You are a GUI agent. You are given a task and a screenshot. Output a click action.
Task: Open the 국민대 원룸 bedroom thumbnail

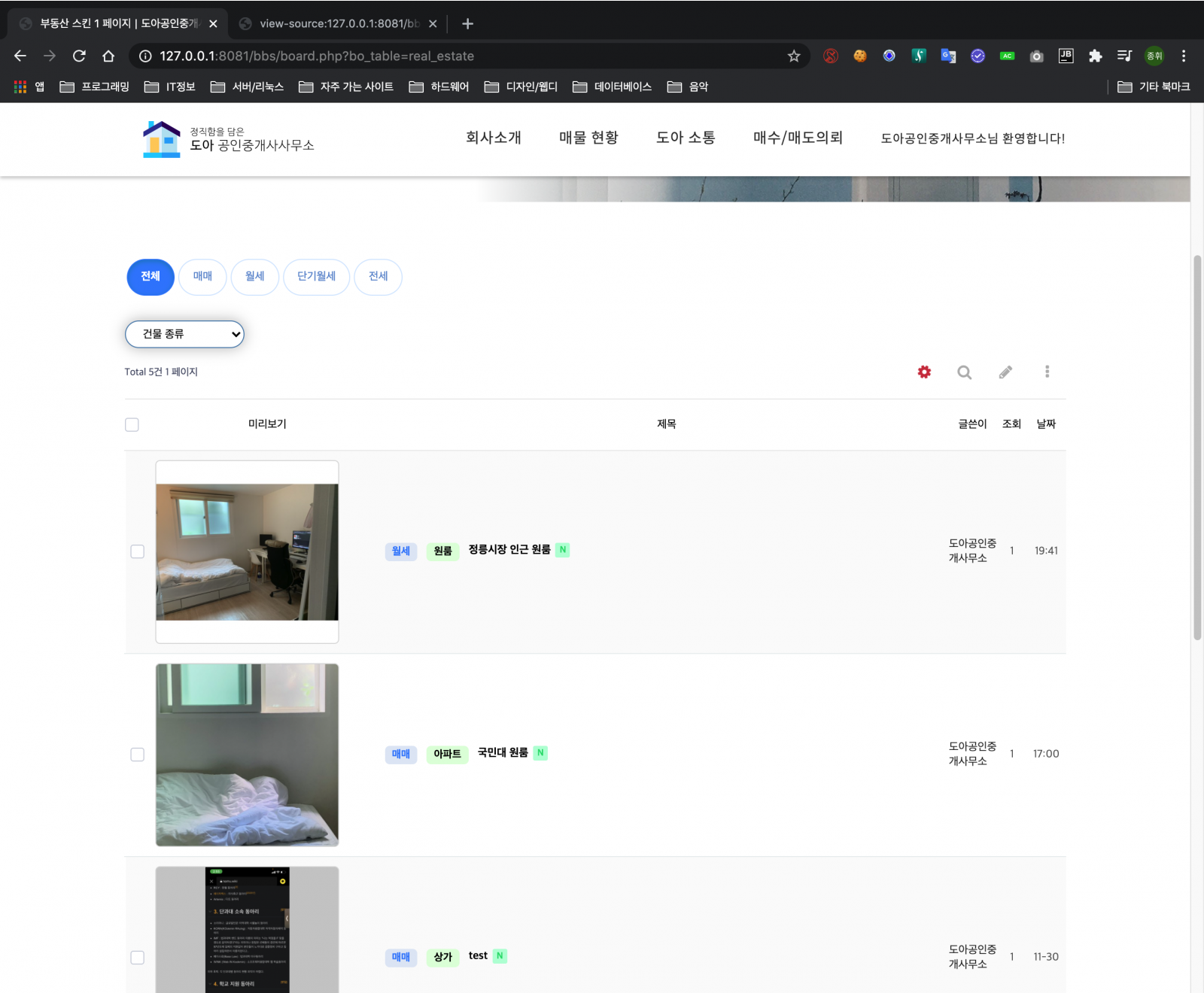point(247,755)
